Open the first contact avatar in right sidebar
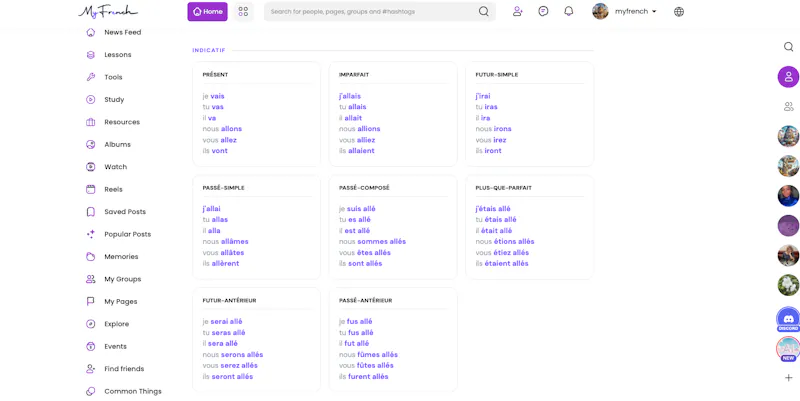The width and height of the screenshot is (800, 401). click(x=788, y=136)
